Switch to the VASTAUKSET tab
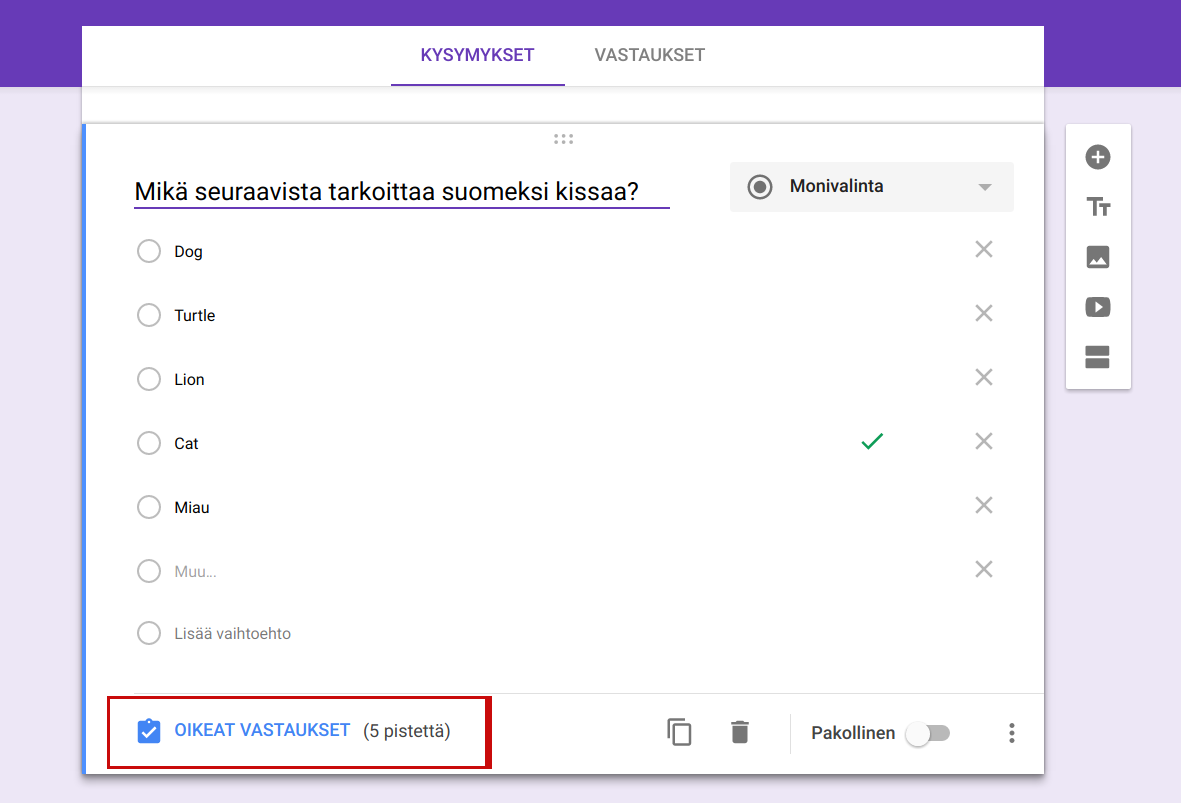The image size is (1181, 803). click(649, 55)
